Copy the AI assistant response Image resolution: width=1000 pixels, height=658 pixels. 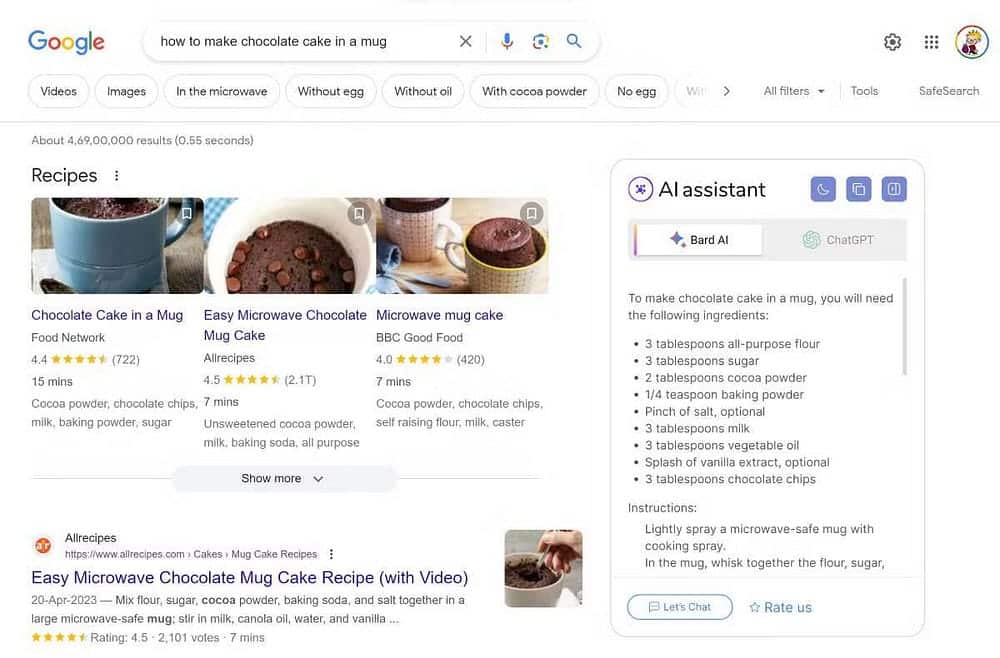point(858,189)
